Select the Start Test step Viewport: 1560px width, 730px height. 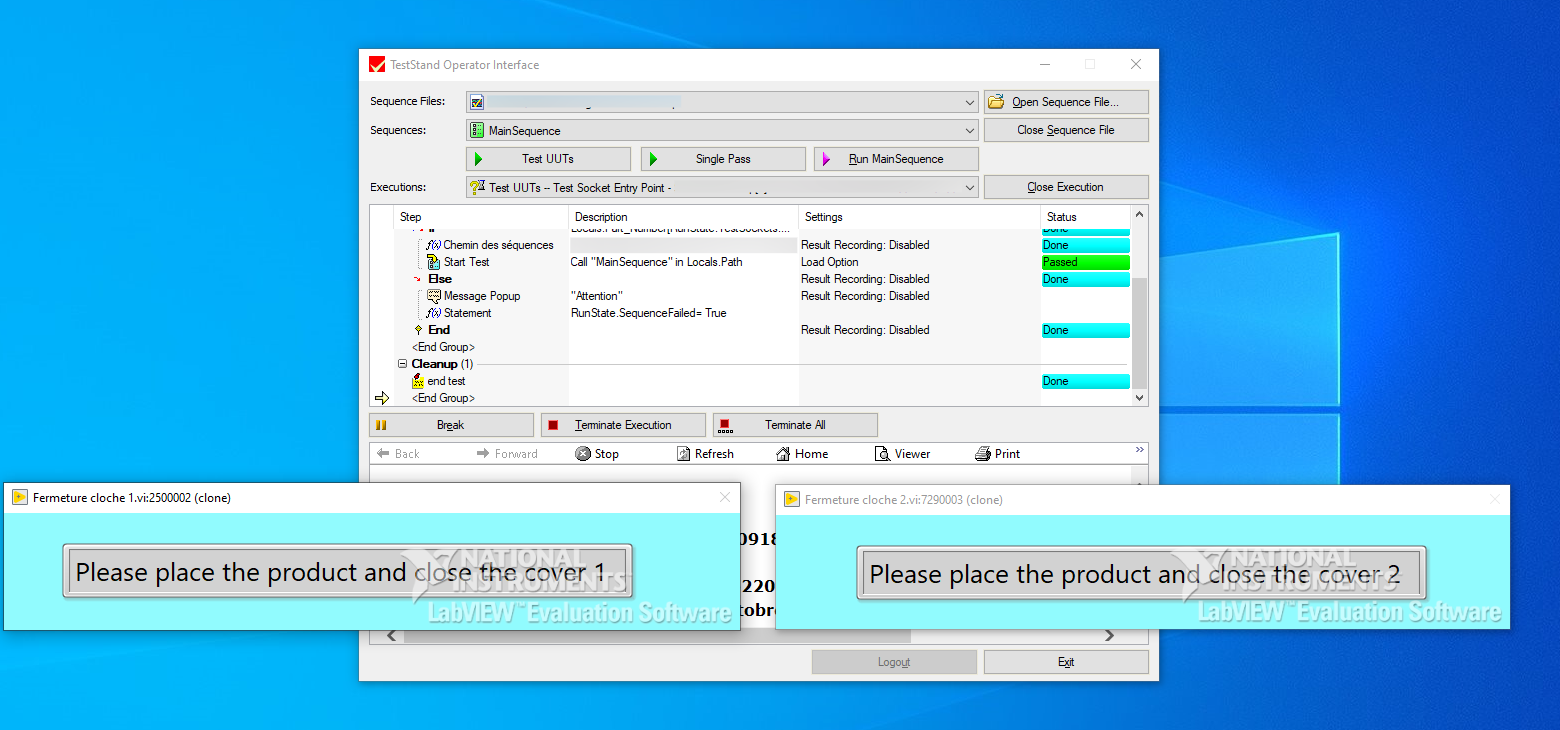coord(466,262)
